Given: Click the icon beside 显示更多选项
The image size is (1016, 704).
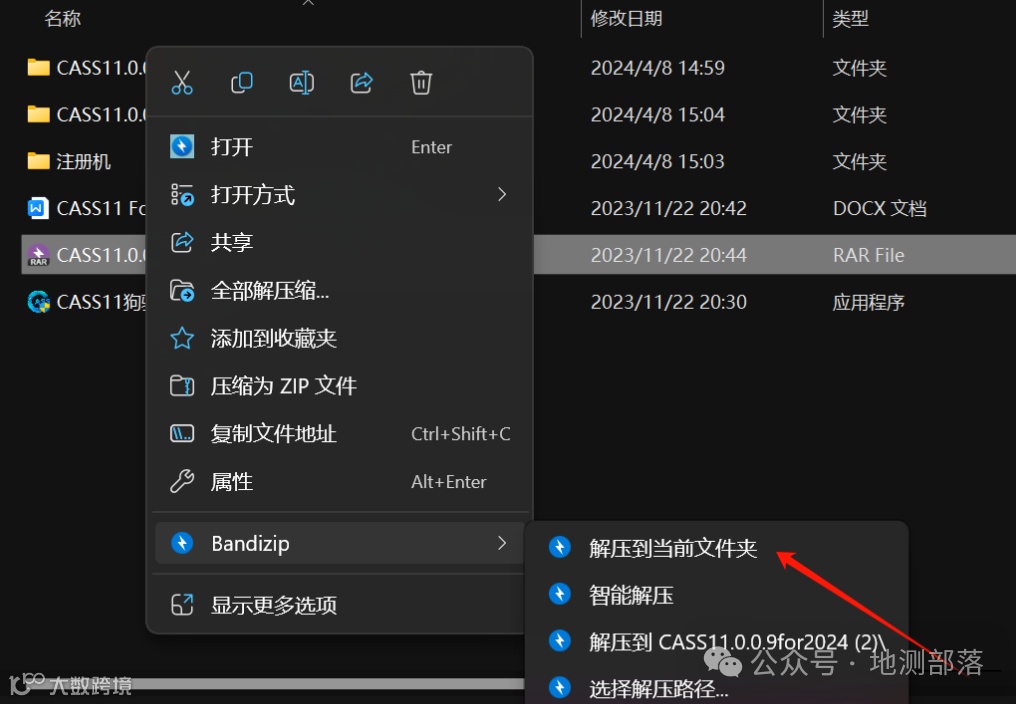Looking at the screenshot, I should [182, 605].
